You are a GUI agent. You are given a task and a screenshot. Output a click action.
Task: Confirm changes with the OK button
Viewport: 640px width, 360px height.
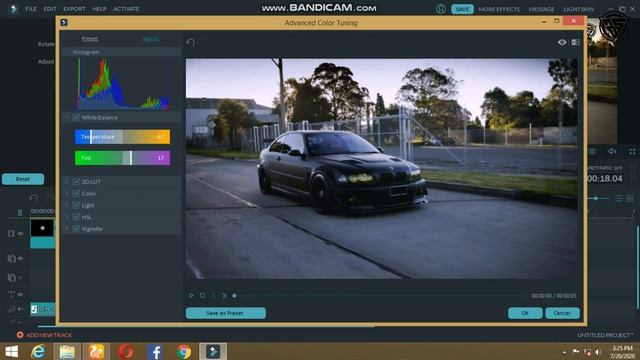pos(525,313)
